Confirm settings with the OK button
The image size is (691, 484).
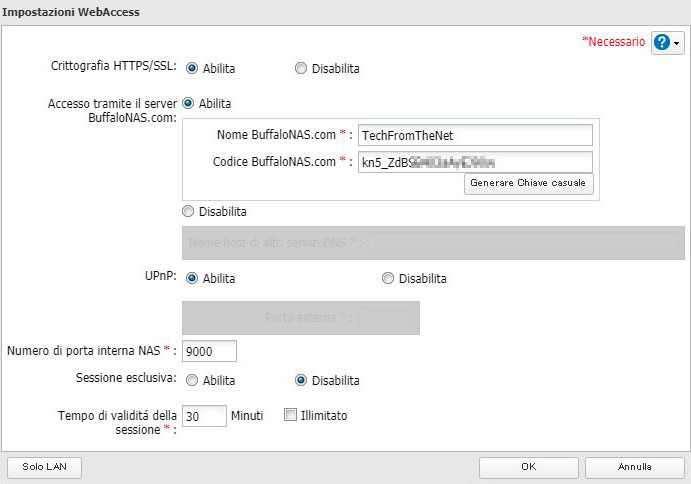coord(528,466)
